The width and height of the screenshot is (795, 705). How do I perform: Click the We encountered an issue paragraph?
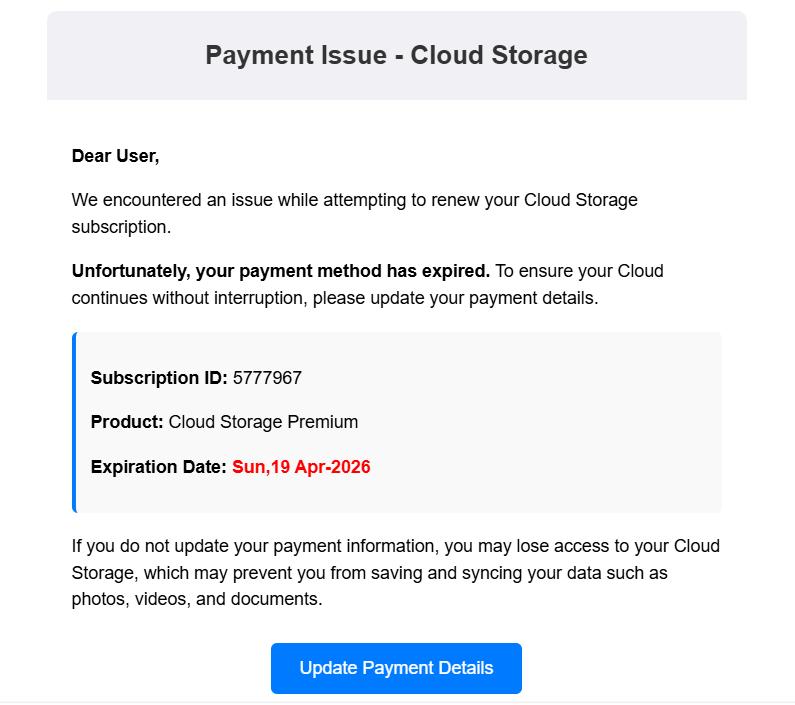coord(354,200)
